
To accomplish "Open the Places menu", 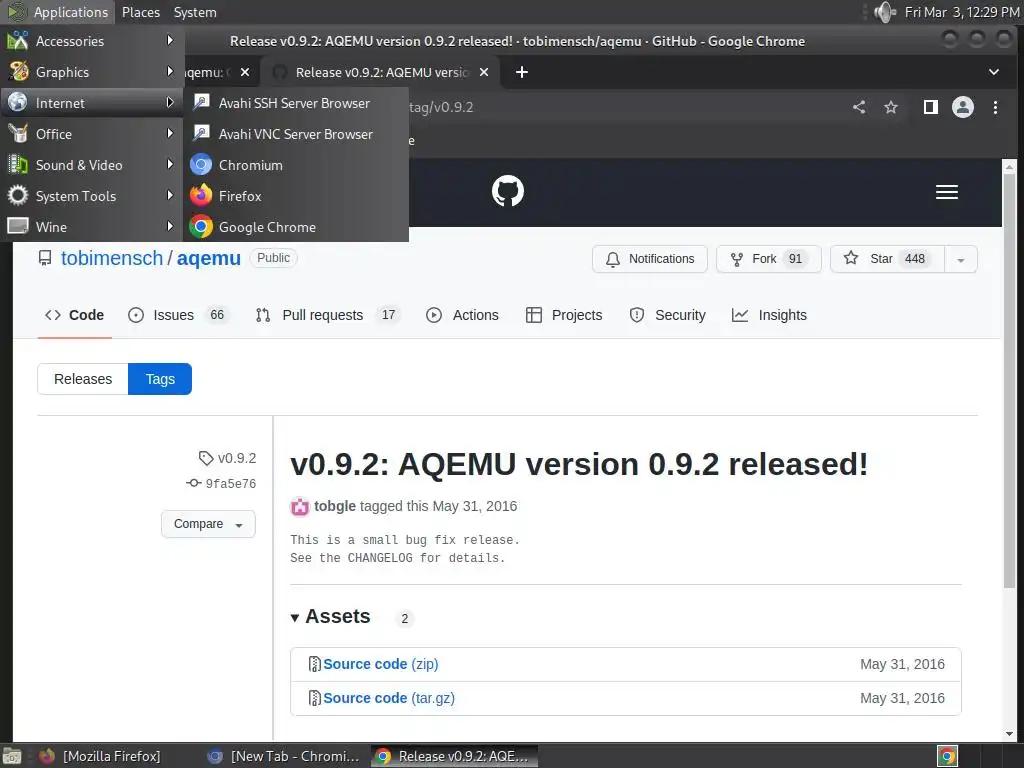I will click(140, 12).
